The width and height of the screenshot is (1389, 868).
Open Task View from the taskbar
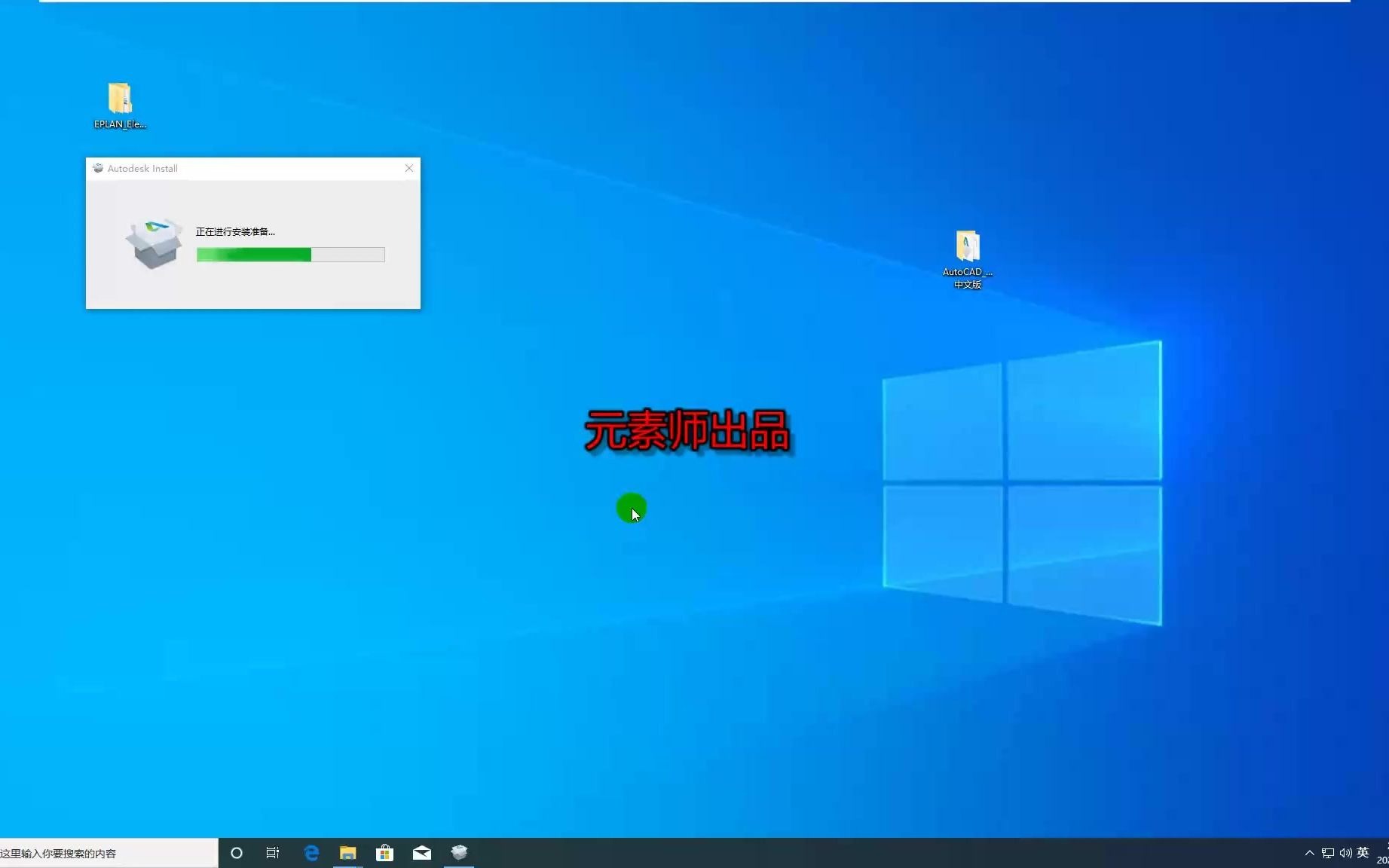pos(273,853)
